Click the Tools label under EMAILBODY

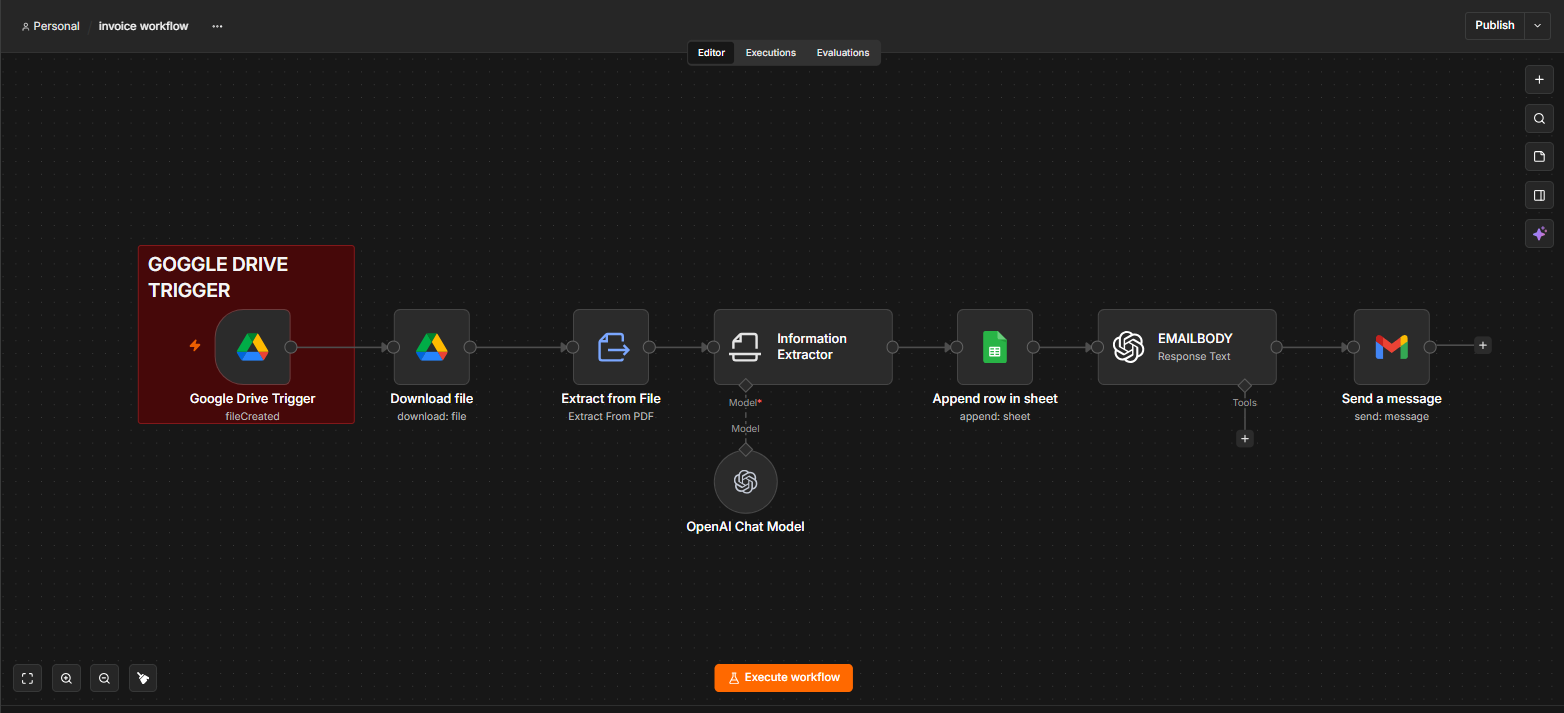click(1245, 402)
